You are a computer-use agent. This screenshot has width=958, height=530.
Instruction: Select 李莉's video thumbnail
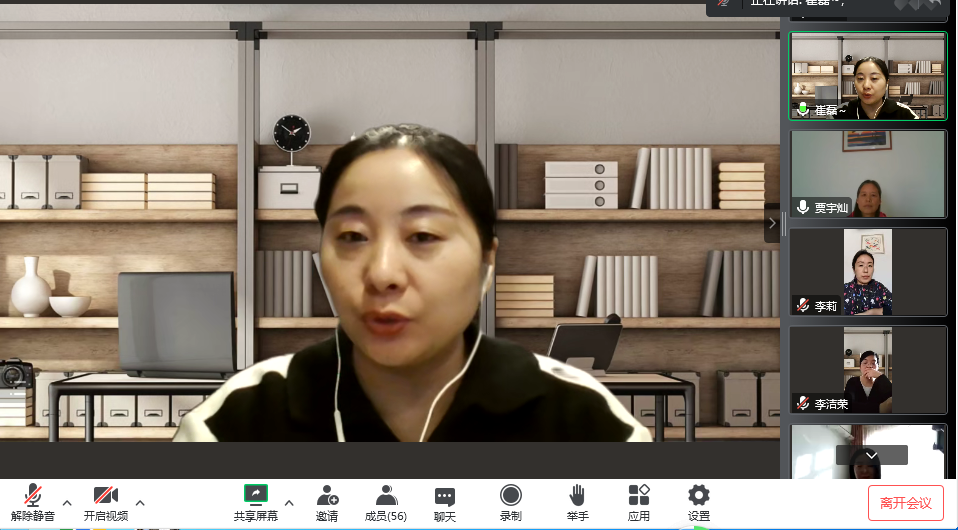pos(867,271)
